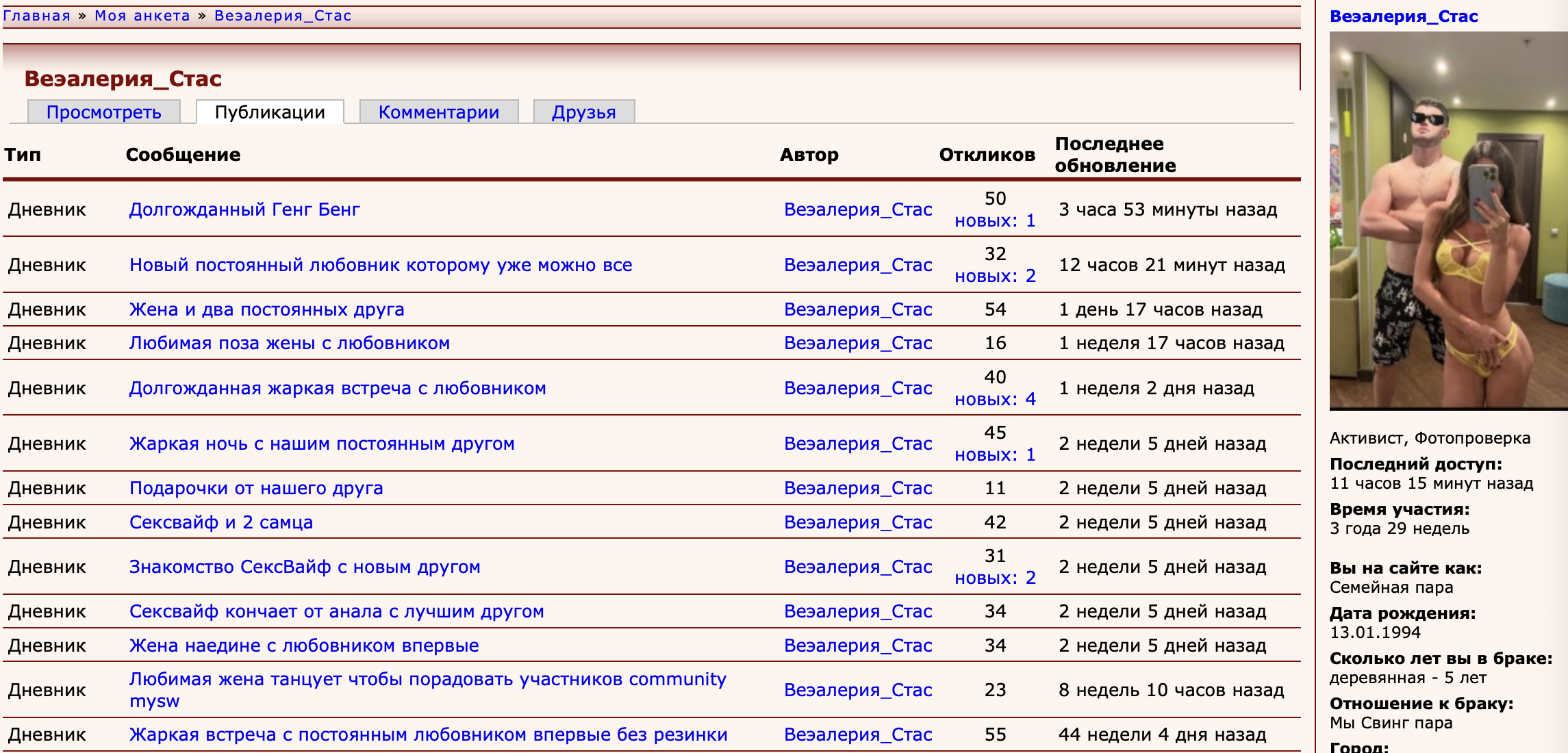Open post Жена и два постоянных друга
Viewport: 1568px width, 753px height.
(x=266, y=309)
